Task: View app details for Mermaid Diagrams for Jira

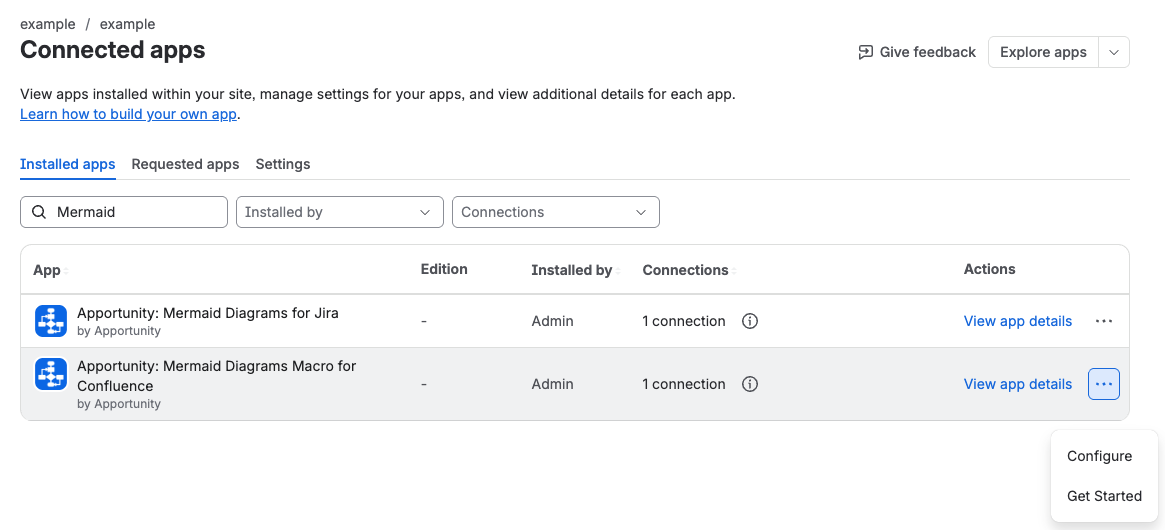Action: pos(1017,321)
